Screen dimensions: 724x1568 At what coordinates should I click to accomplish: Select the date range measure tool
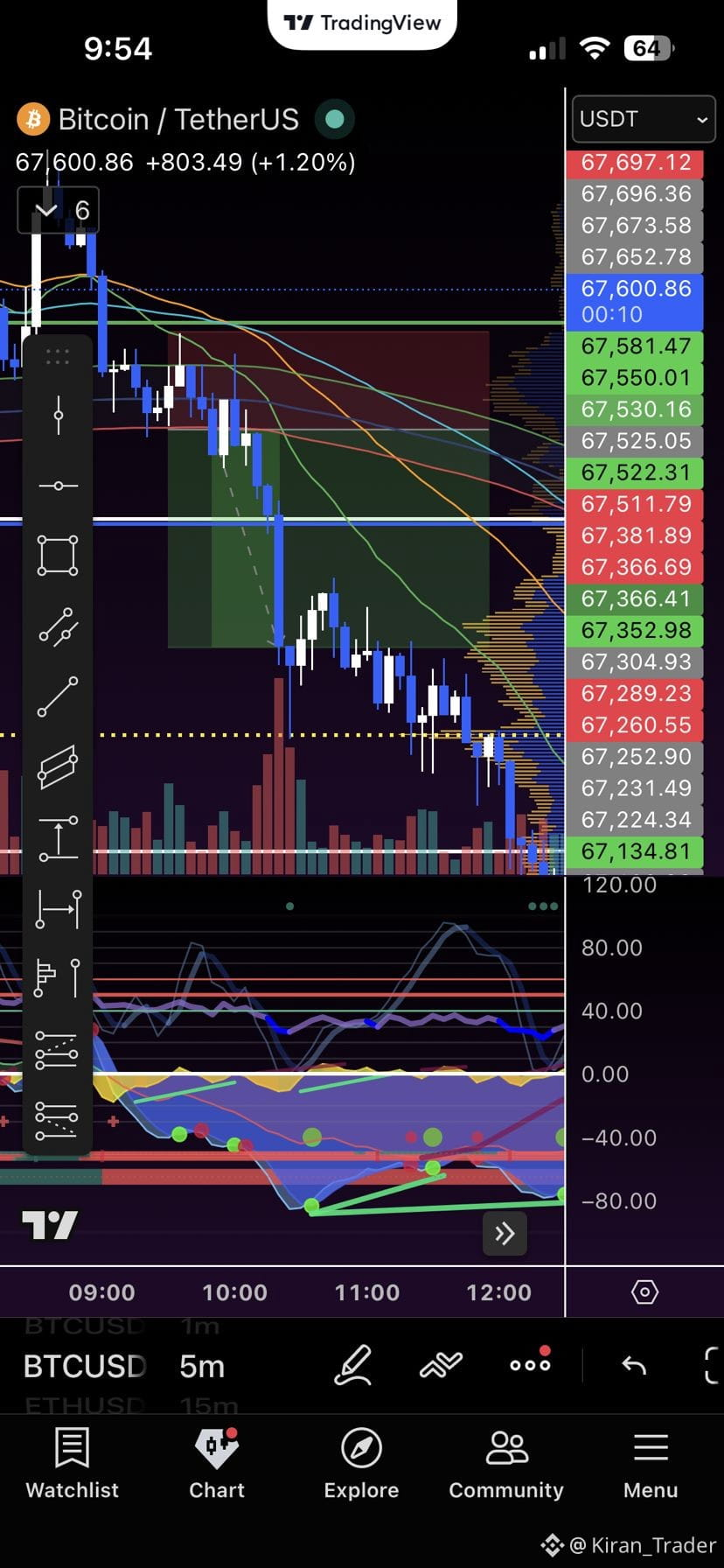pos(58,908)
